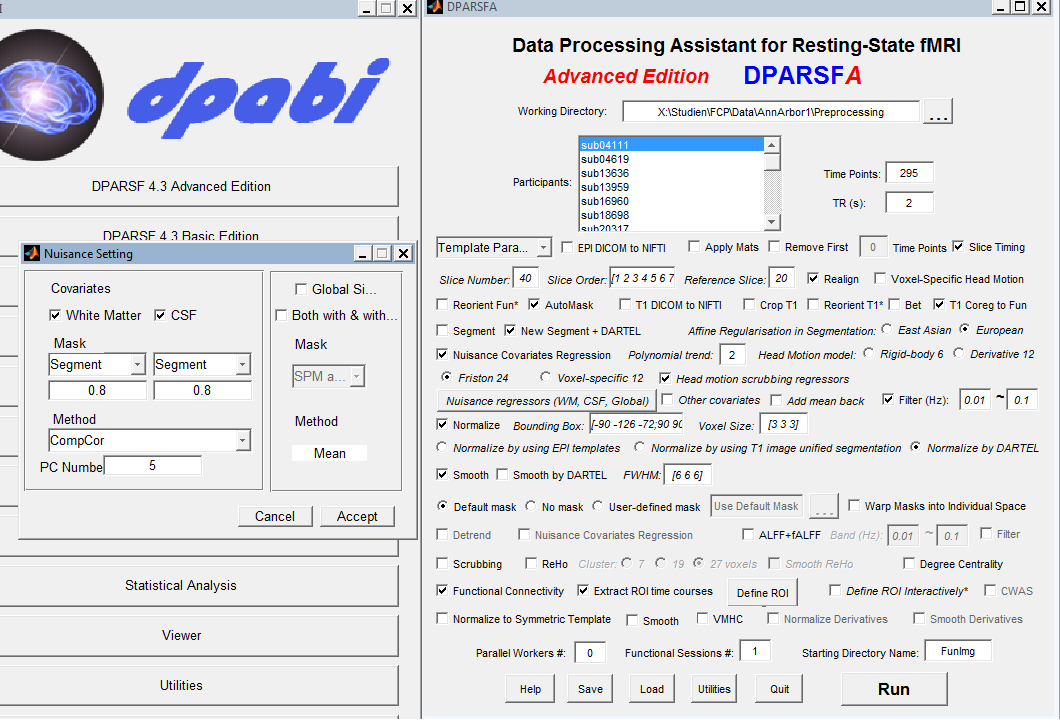Cancel the Nuisance Setting dialog
Viewport: 1060px width, 720px height.
(x=275, y=517)
